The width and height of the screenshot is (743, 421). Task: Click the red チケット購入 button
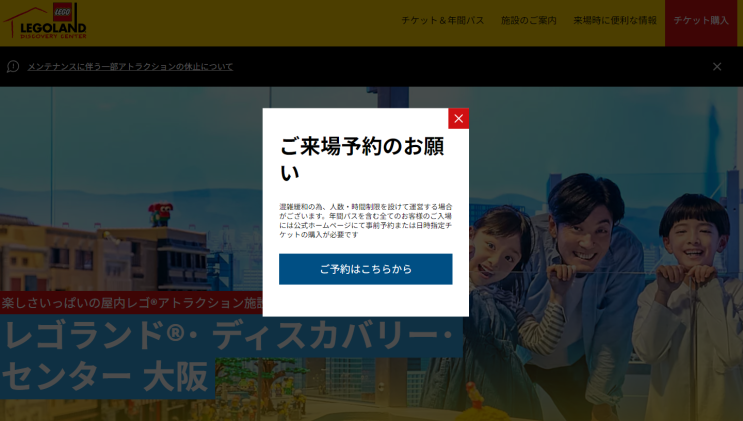click(x=701, y=23)
